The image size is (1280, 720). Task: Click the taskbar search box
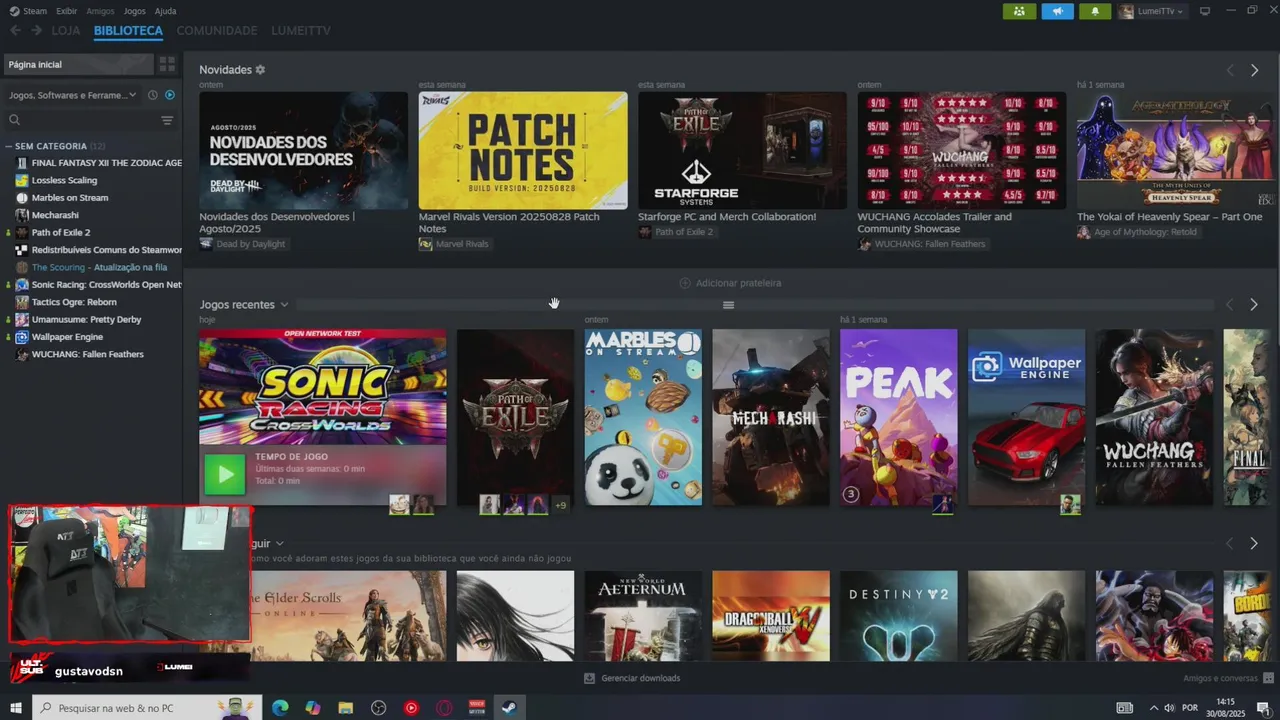pyautogui.click(x=148, y=708)
